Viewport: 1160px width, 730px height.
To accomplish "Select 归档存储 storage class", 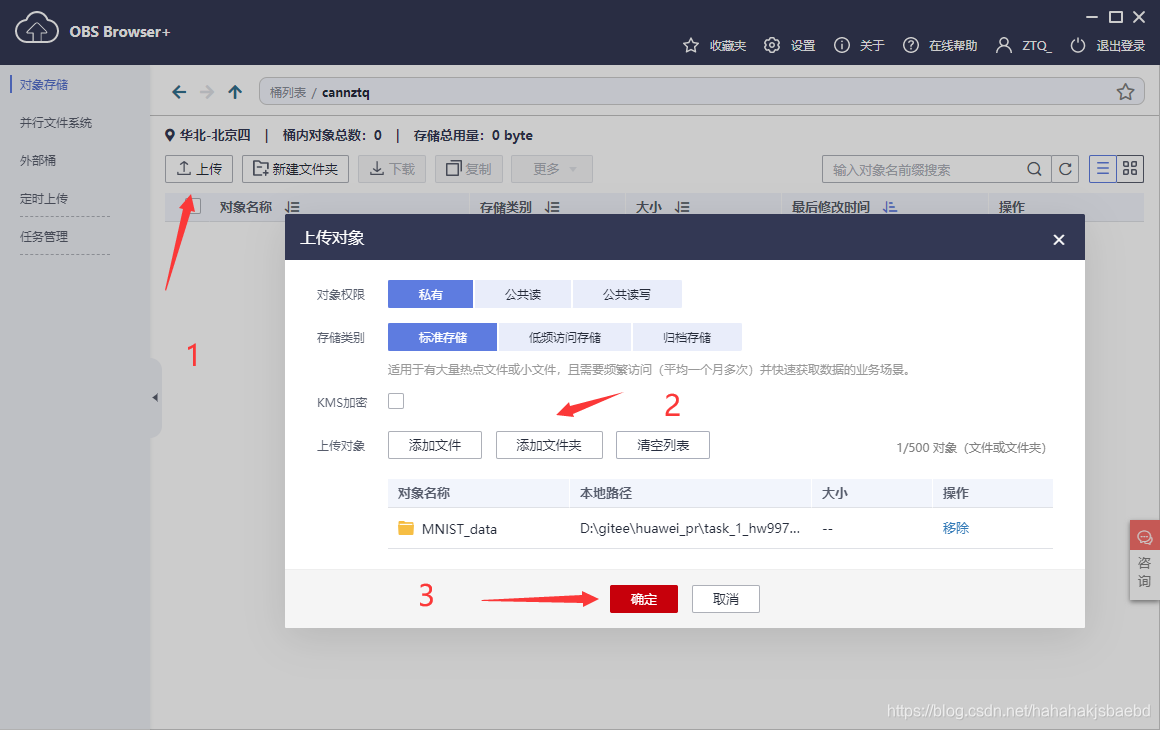I will pyautogui.click(x=687, y=337).
